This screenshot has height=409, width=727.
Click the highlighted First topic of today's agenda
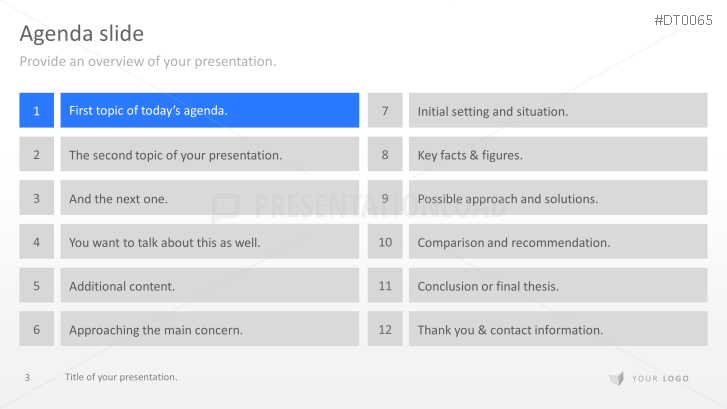209,110
